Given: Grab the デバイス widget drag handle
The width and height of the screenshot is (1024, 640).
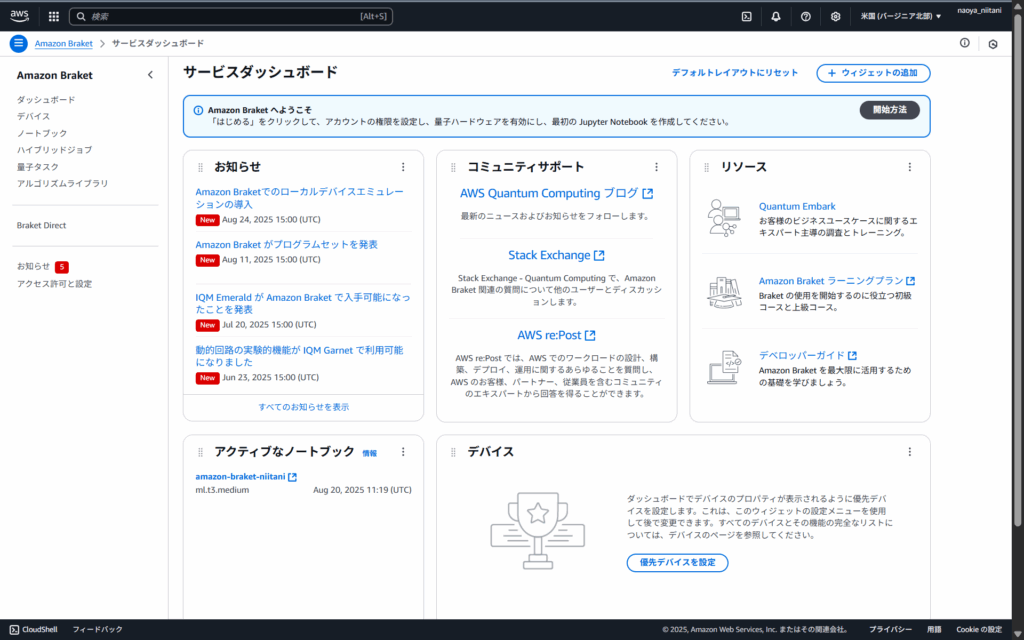Looking at the screenshot, I should pos(453,453).
